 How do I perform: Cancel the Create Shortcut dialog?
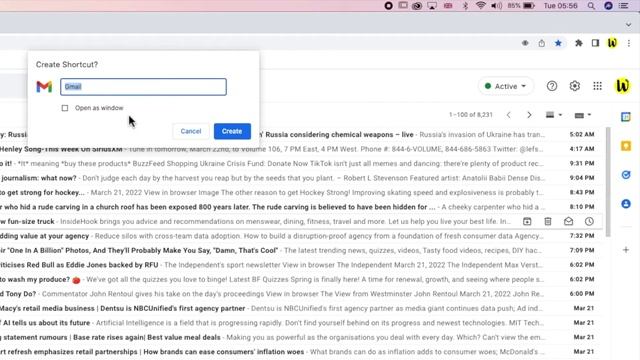191,131
